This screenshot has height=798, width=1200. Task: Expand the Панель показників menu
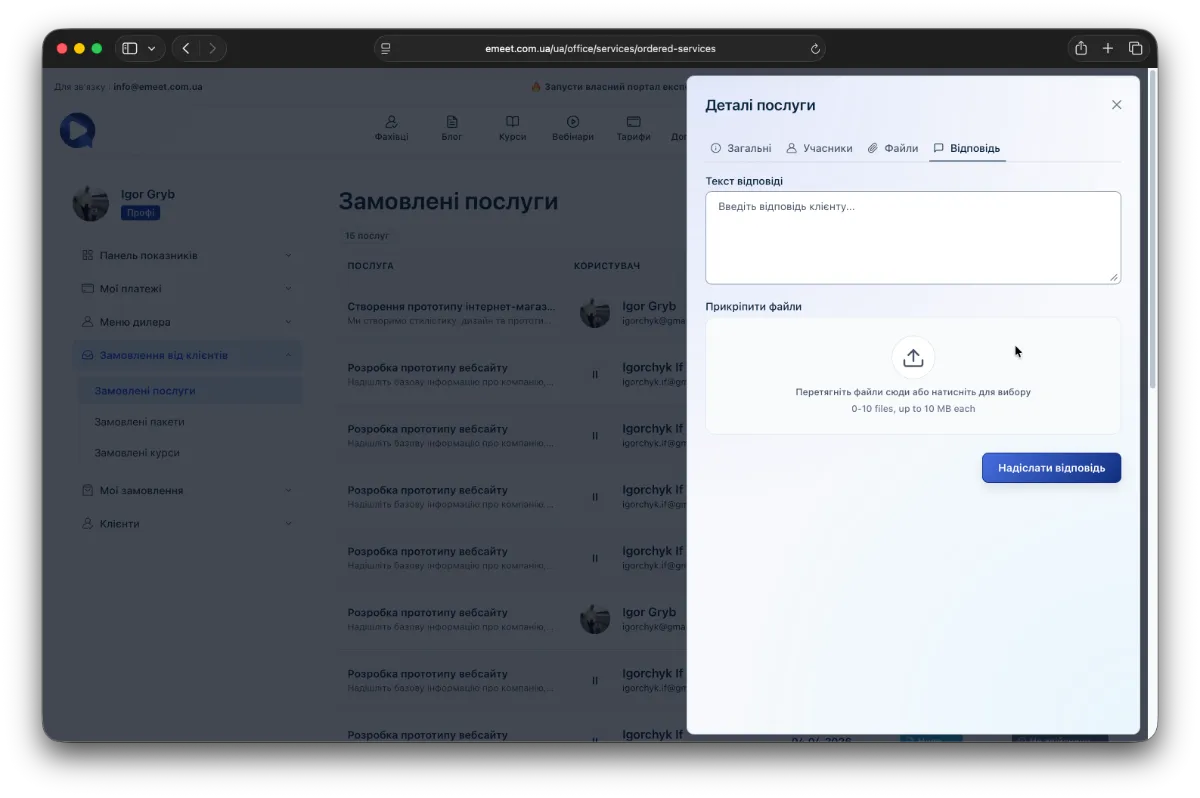[x=187, y=256]
